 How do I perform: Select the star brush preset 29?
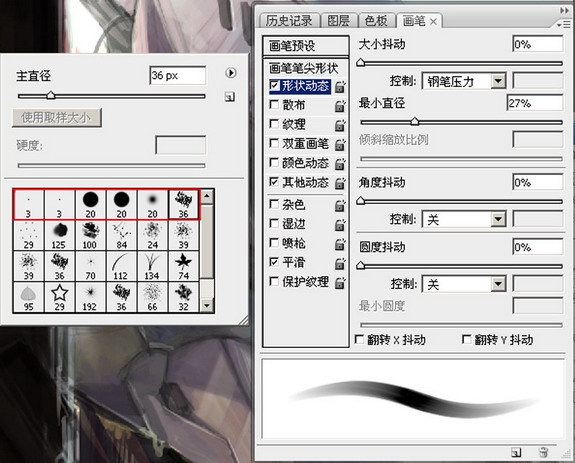[x=59, y=297]
